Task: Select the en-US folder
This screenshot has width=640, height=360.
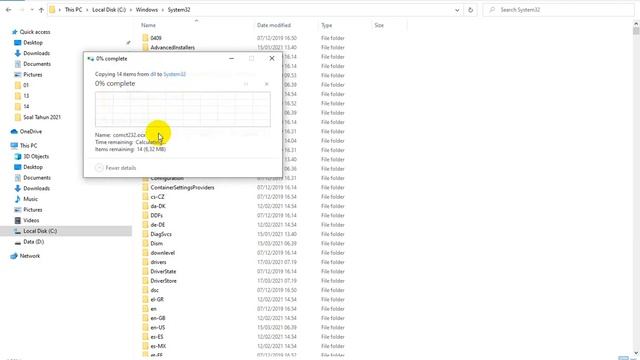Action: (158, 328)
